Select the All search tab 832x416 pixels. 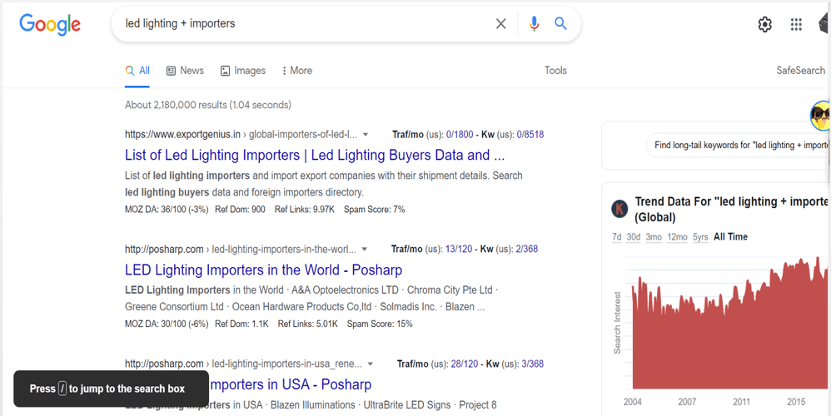click(x=137, y=71)
